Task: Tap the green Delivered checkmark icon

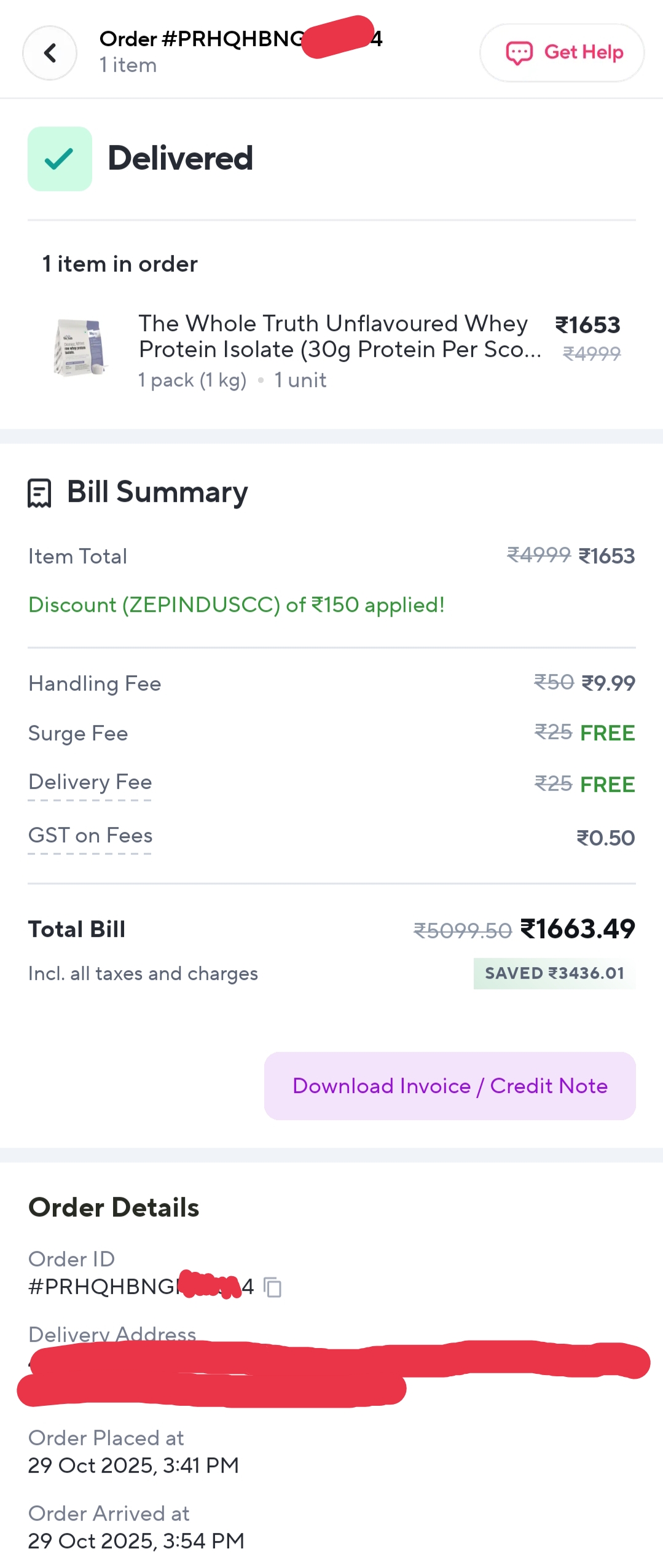Action: tap(60, 159)
